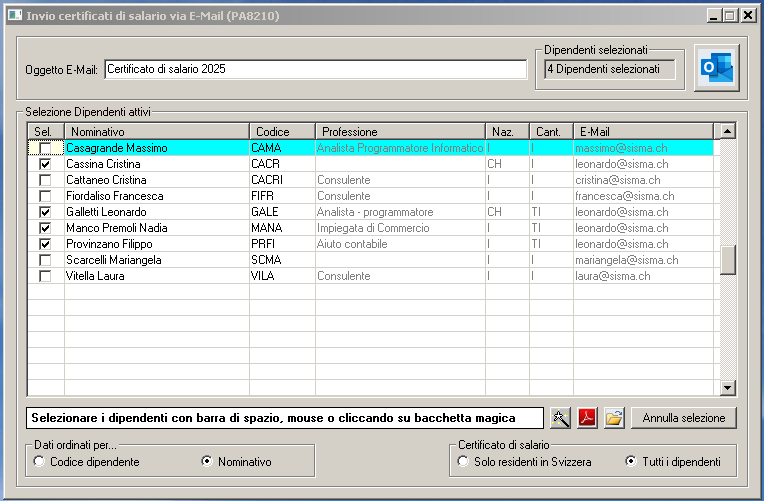Sort by the Nominativo column header
Screen dimensions: 764x501
click(156, 131)
